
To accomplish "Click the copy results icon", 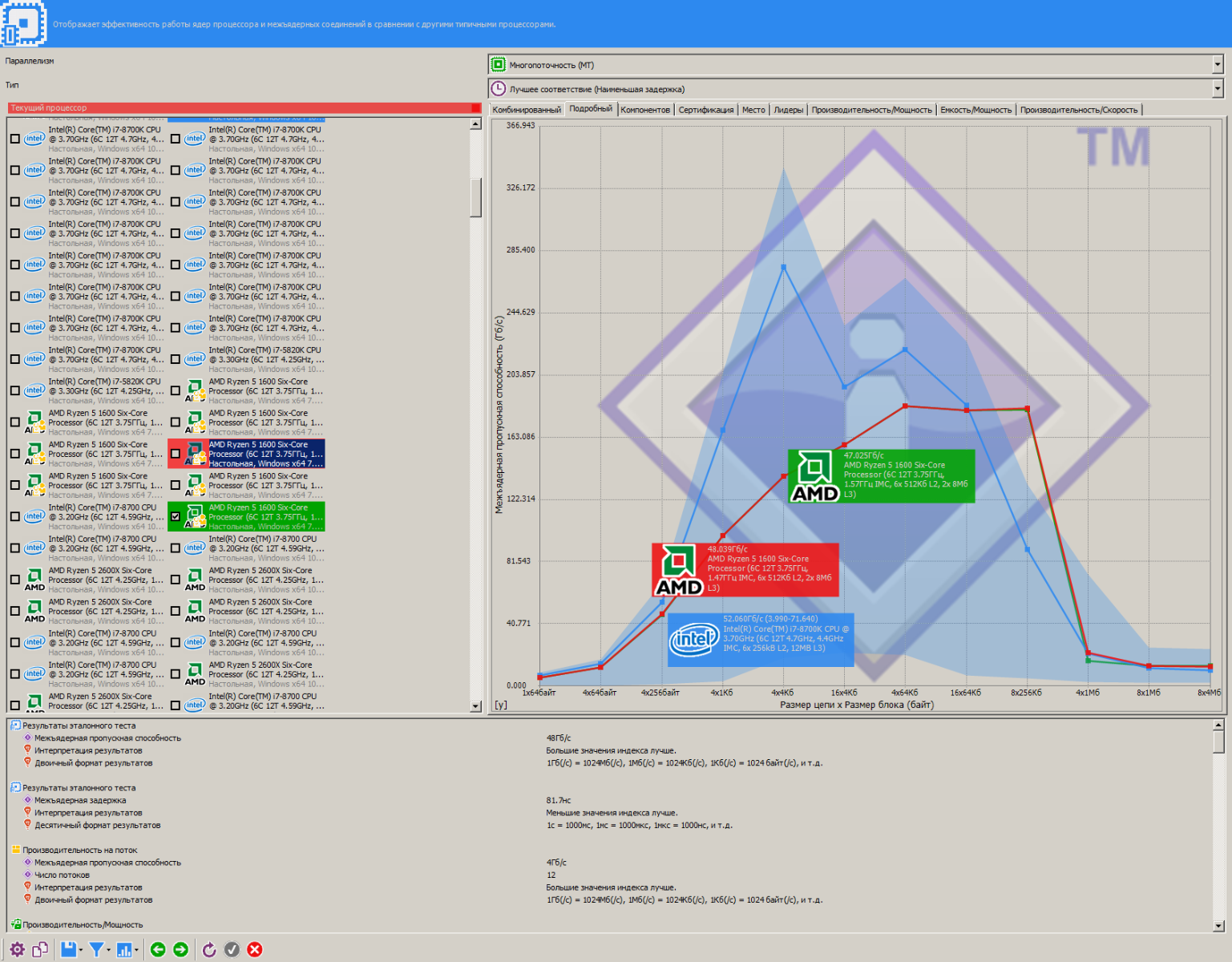I will pyautogui.click(x=40, y=950).
